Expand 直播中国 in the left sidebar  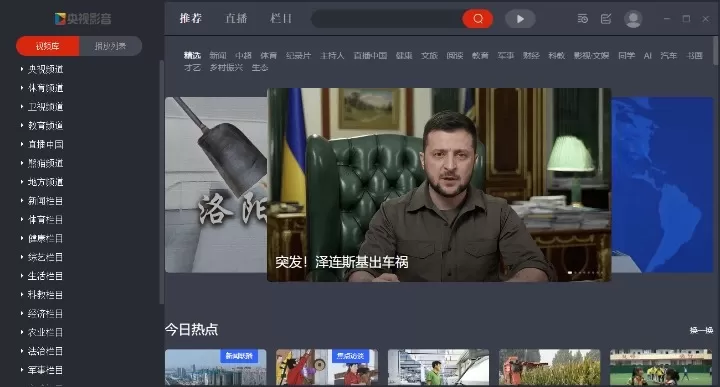41,145
